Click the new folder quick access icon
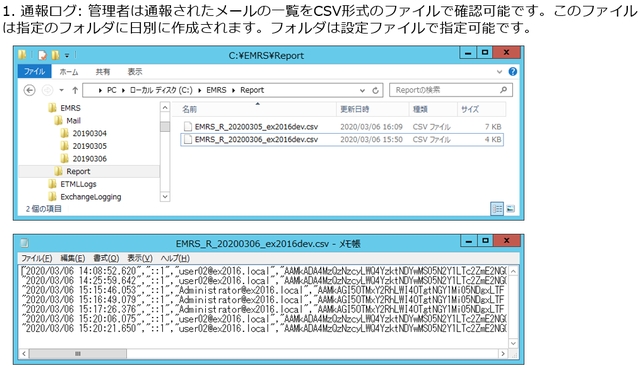Screen dimensions: 640x370 (55, 55)
